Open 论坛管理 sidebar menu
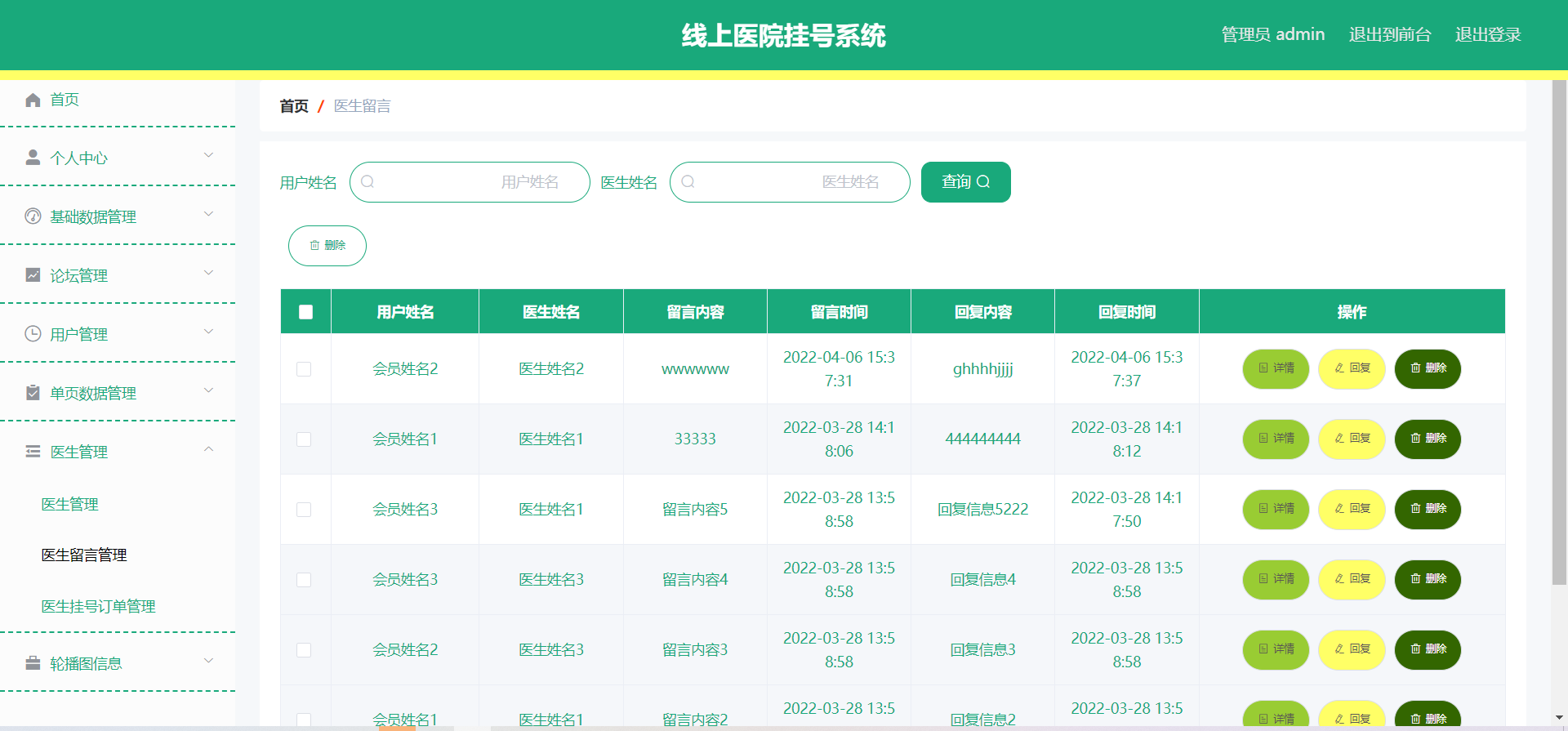Image resolution: width=1568 pixels, height=731 pixels. [118, 275]
